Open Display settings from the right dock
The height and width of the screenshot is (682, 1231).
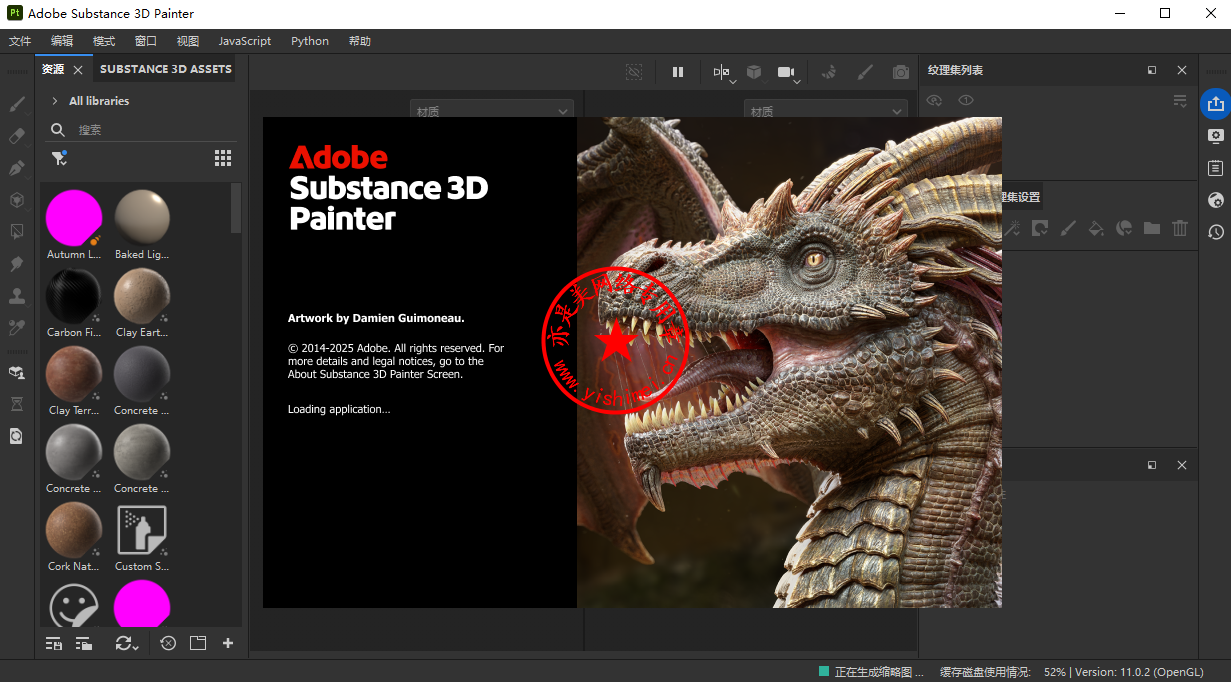coord(1216,136)
